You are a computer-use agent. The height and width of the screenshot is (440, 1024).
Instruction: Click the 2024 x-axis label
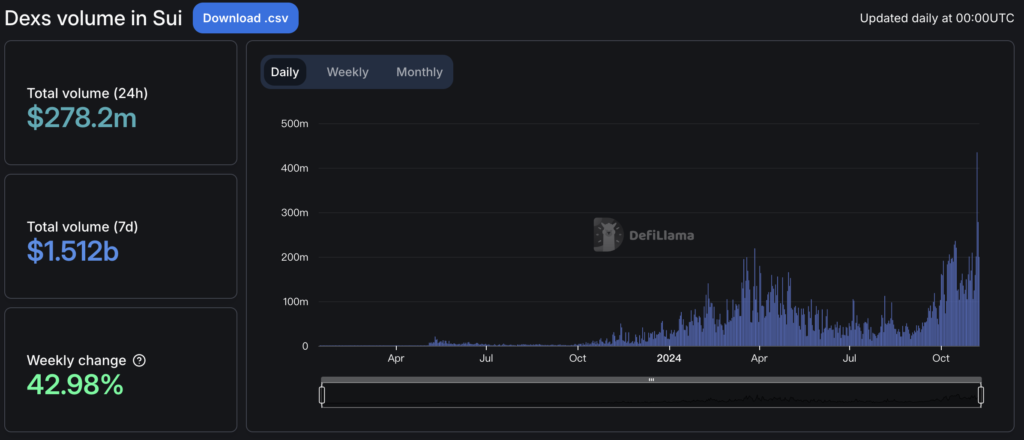(668, 357)
